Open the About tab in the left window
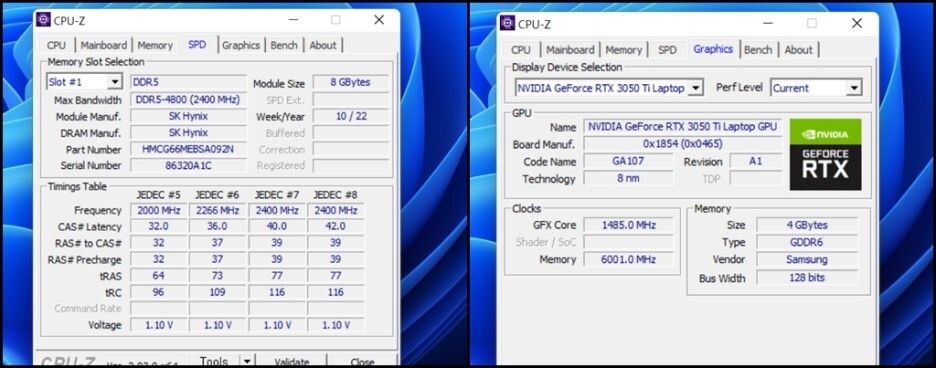This screenshot has height=368, width=936. click(x=323, y=45)
